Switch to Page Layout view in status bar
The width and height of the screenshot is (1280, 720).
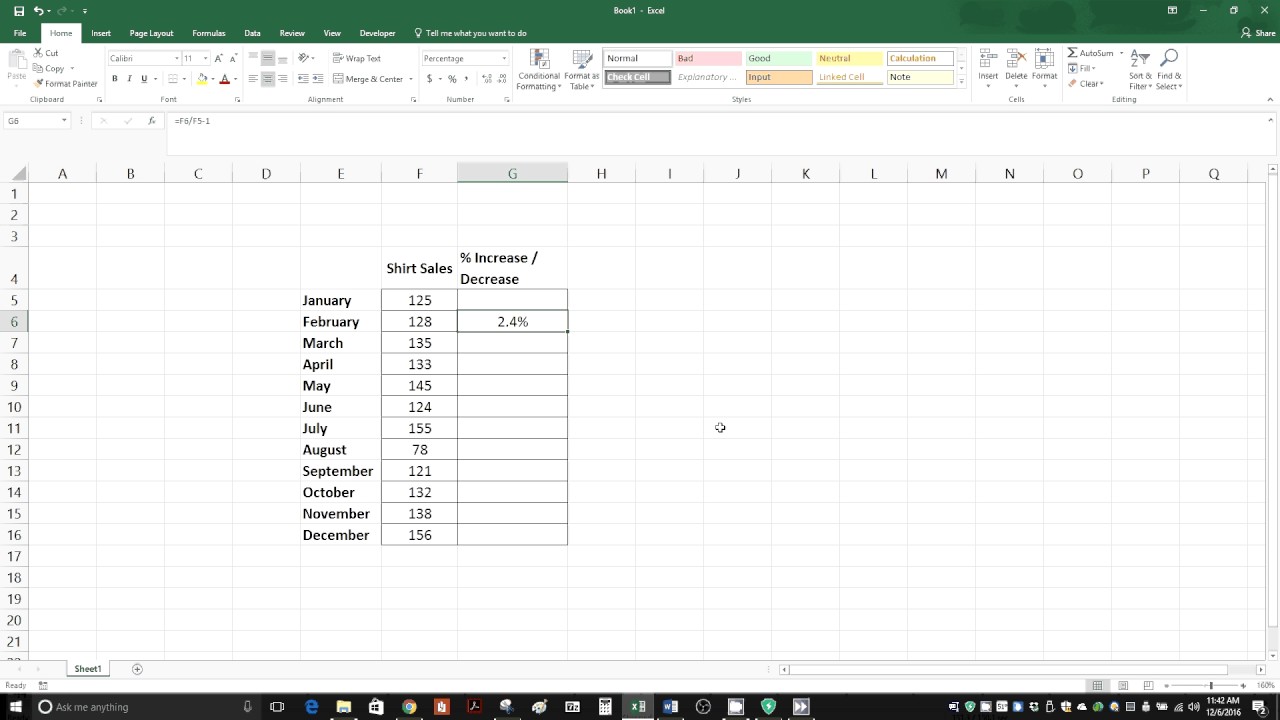point(1123,685)
